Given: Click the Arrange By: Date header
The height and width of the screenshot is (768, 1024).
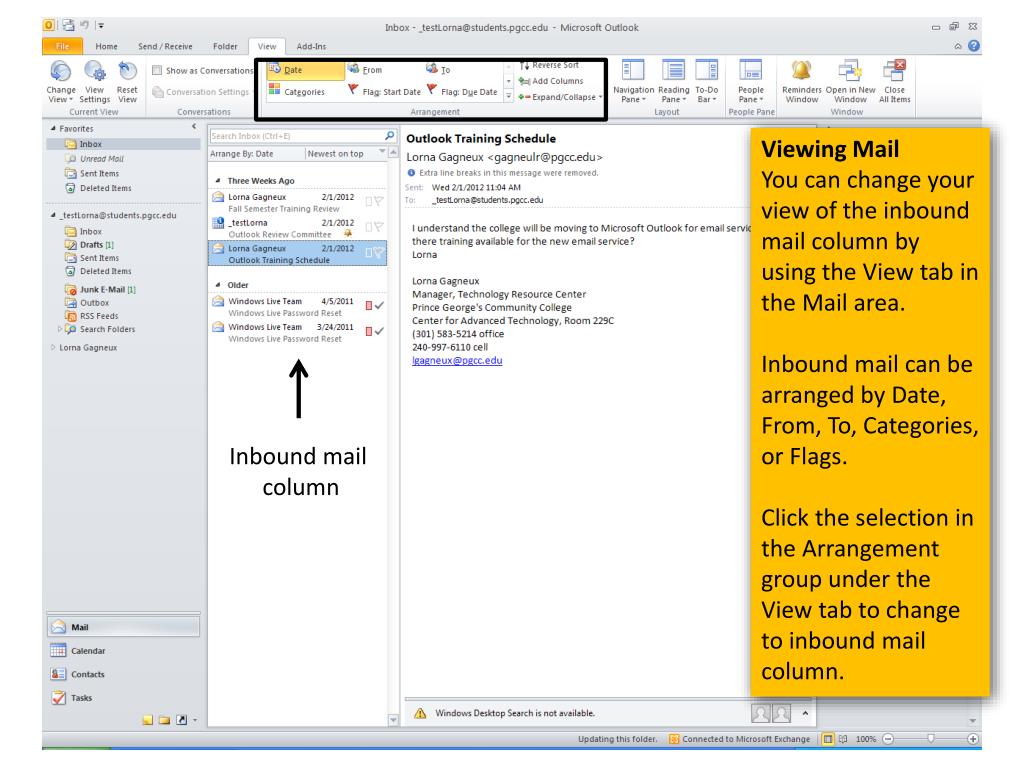Looking at the screenshot, I should click(x=242, y=153).
